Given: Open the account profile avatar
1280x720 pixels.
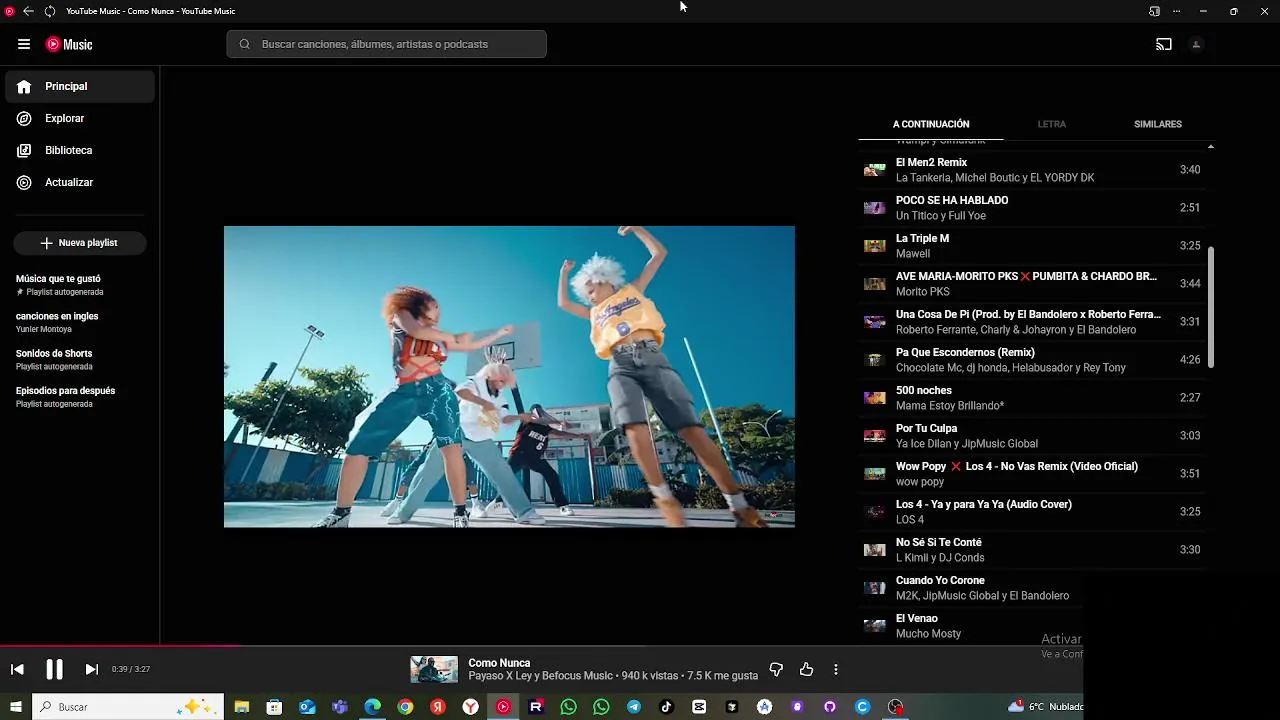Looking at the screenshot, I should 1196,44.
